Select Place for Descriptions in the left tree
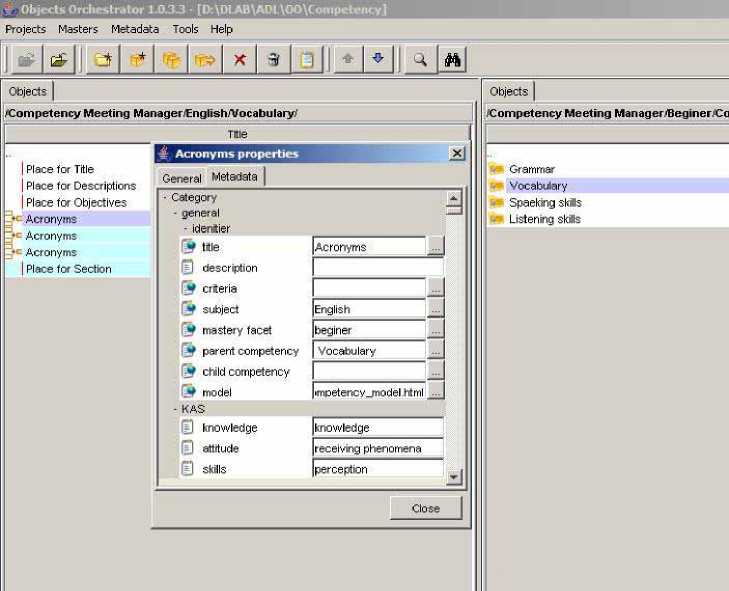Viewport: 729px width, 591px height. tap(81, 186)
